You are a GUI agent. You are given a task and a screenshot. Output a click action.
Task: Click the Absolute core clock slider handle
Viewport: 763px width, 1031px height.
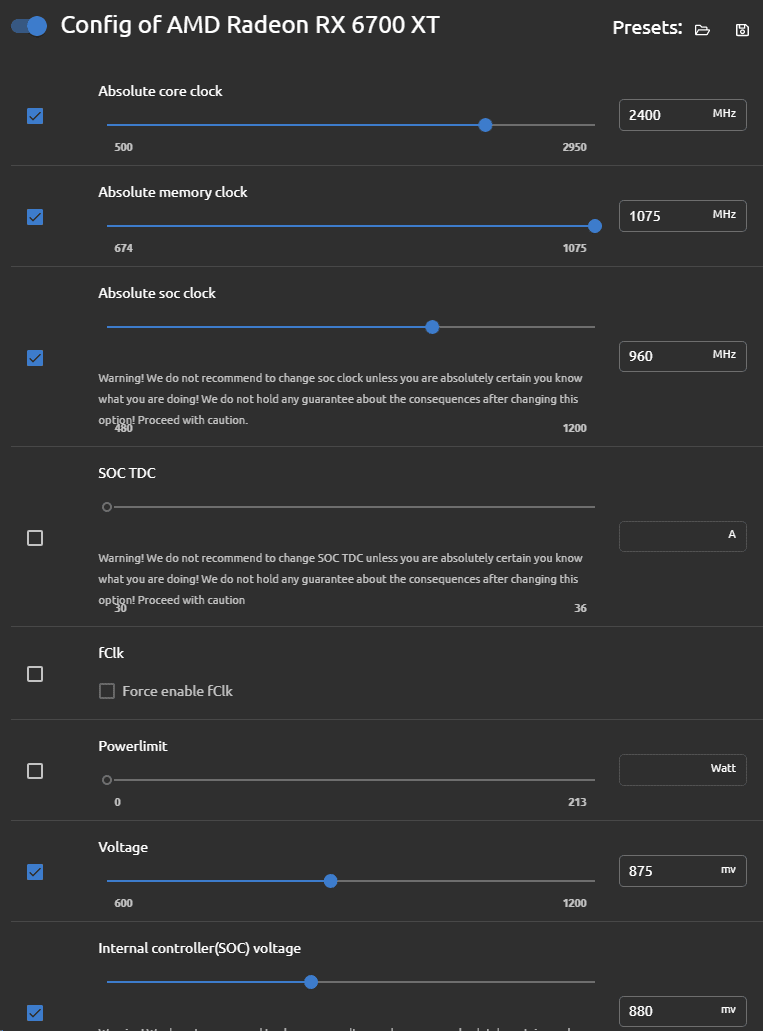pyautogui.click(x=485, y=125)
